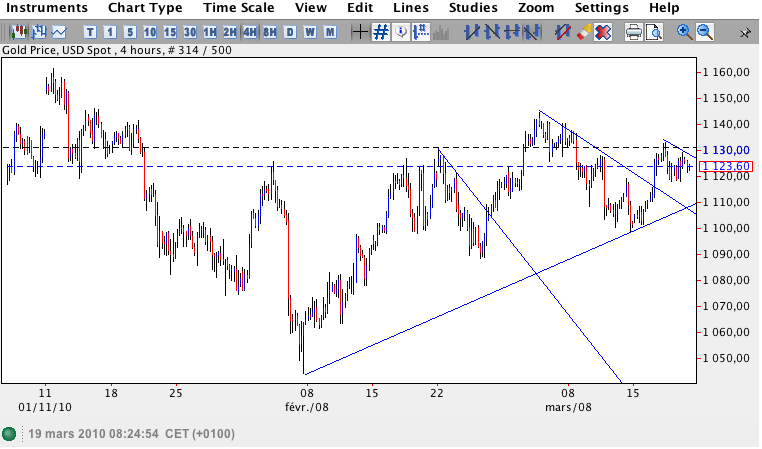This screenshot has width=762, height=449.
Task: Toggle the crosshair cursor tool
Action: [x=361, y=32]
